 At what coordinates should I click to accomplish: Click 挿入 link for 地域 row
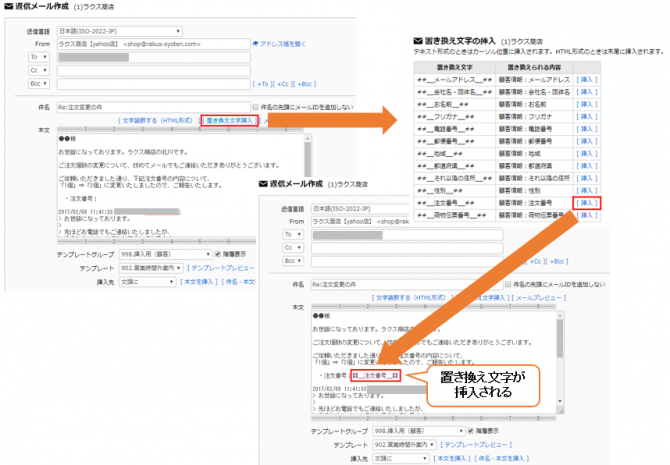coord(587,153)
